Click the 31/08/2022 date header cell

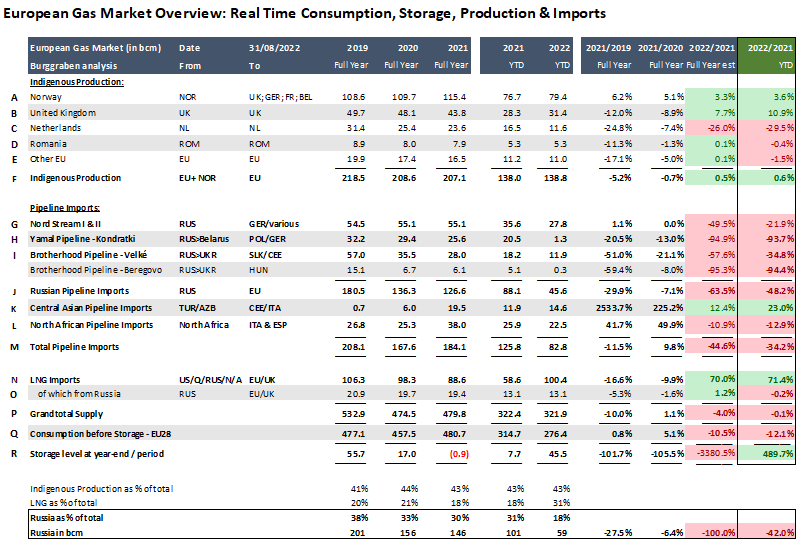click(269, 48)
